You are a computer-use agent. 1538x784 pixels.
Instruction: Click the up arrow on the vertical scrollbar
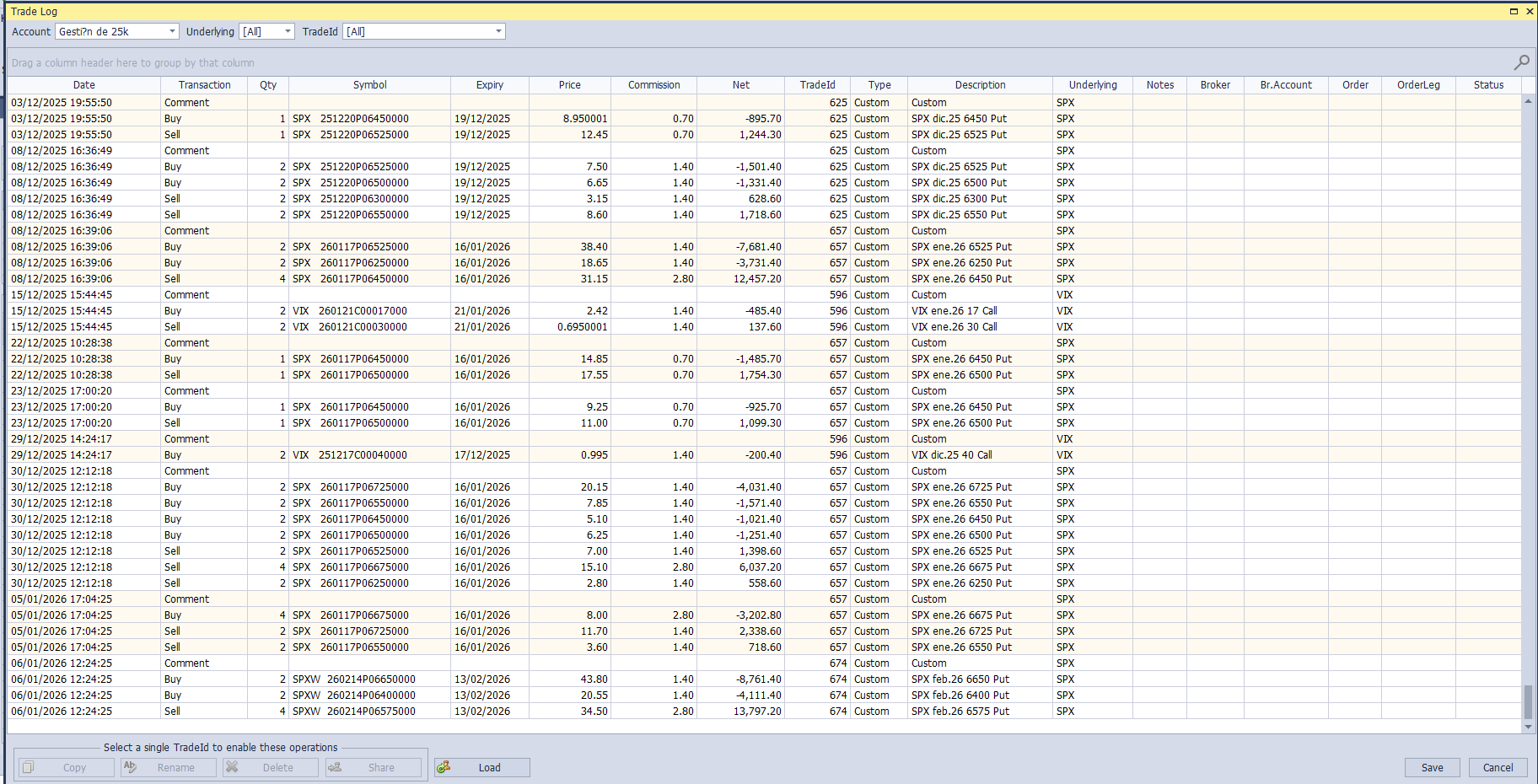click(1529, 99)
